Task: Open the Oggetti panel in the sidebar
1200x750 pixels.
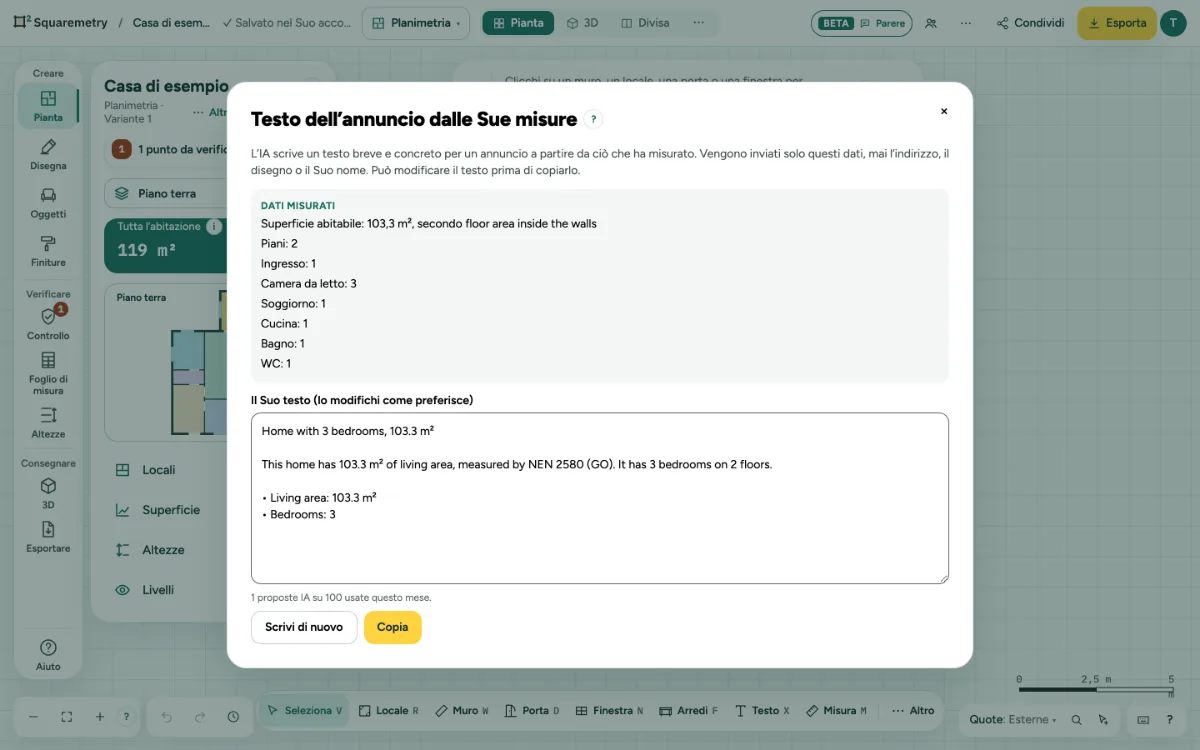Action: click(48, 203)
